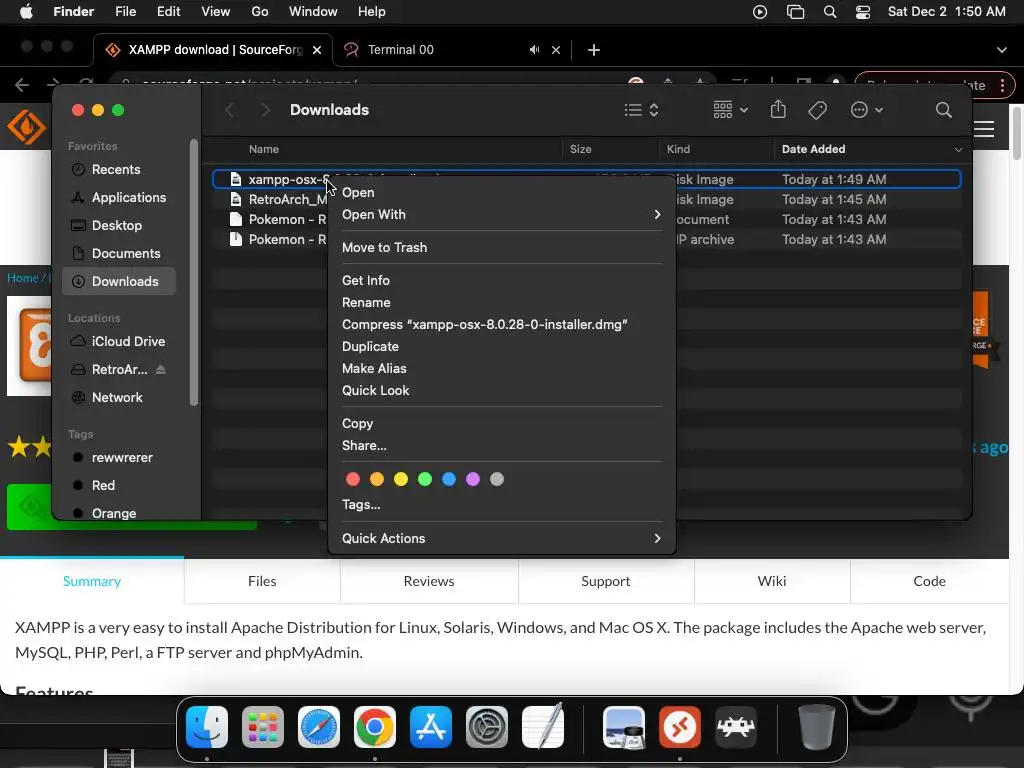Click the Chrome new tab plus button
Screen dimensions: 1024x768
594,50
